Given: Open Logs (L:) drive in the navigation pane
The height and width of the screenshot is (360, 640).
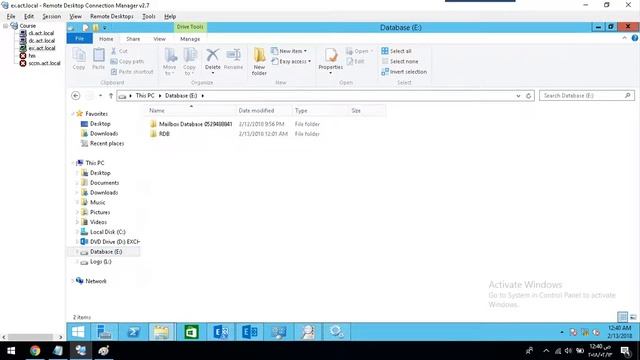Looking at the screenshot, I should [x=100, y=262].
